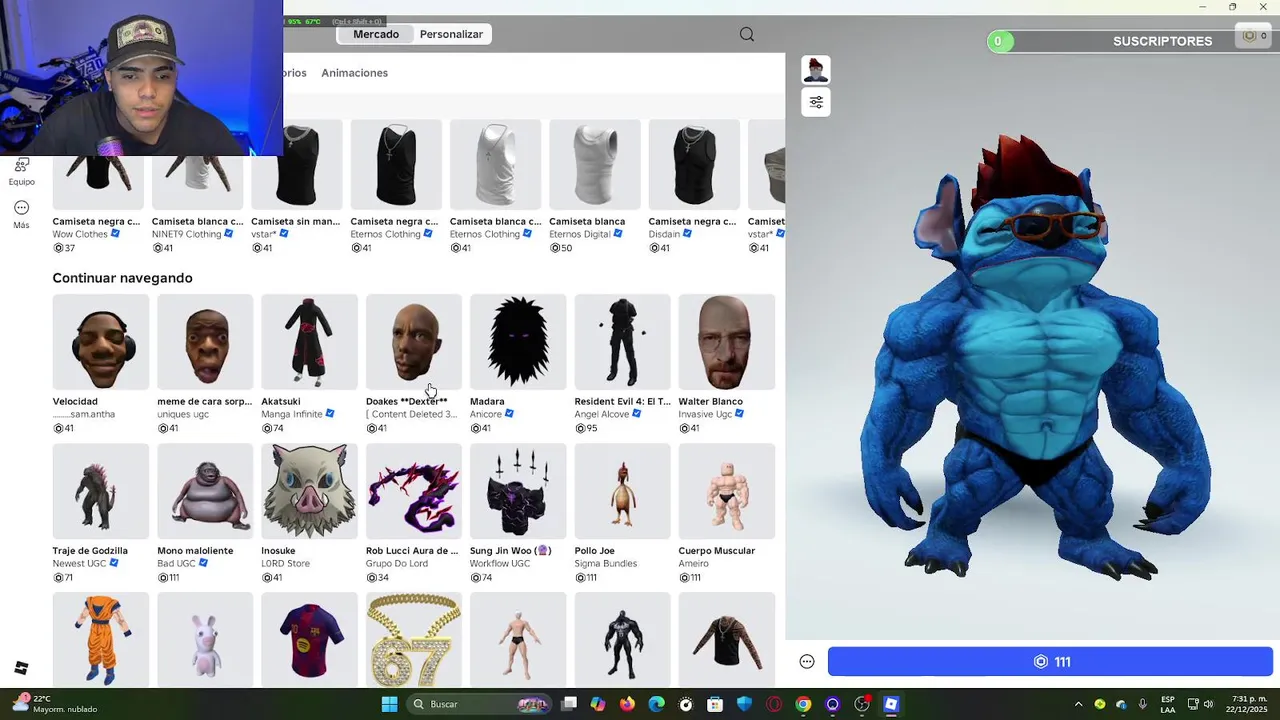Click the ESP LAA language indicator
The image size is (1280, 720).
[x=1168, y=704]
